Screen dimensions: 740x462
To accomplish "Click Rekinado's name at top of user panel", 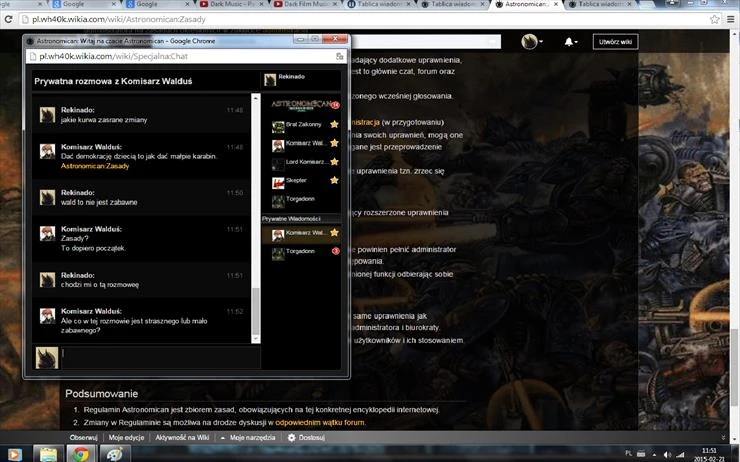I will (291, 76).
